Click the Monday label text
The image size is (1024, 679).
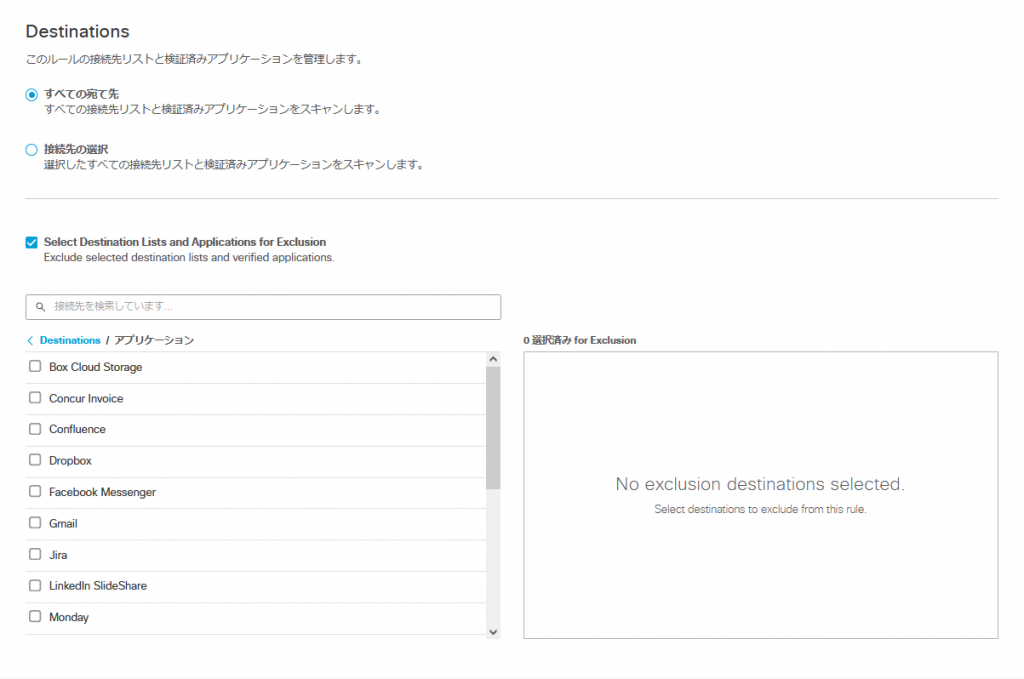[x=69, y=617]
